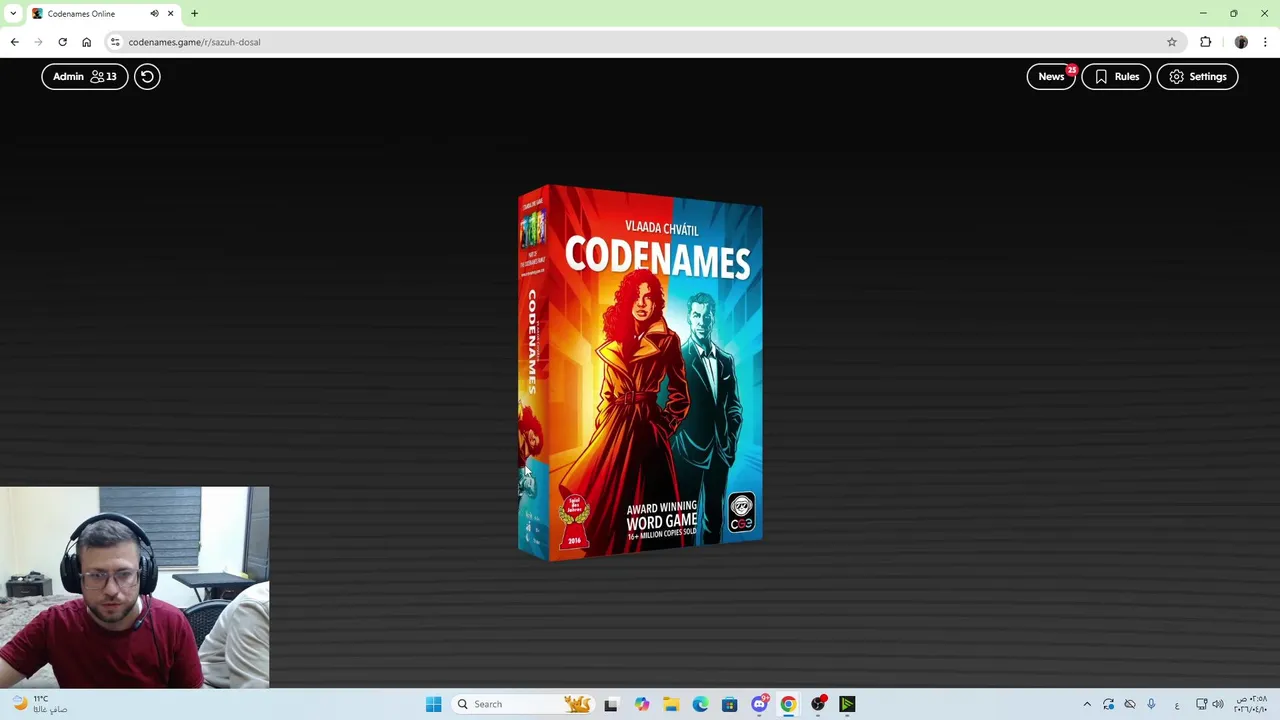Open the weather widget on taskbar
Image resolution: width=1280 pixels, height=720 pixels.
pos(39,704)
